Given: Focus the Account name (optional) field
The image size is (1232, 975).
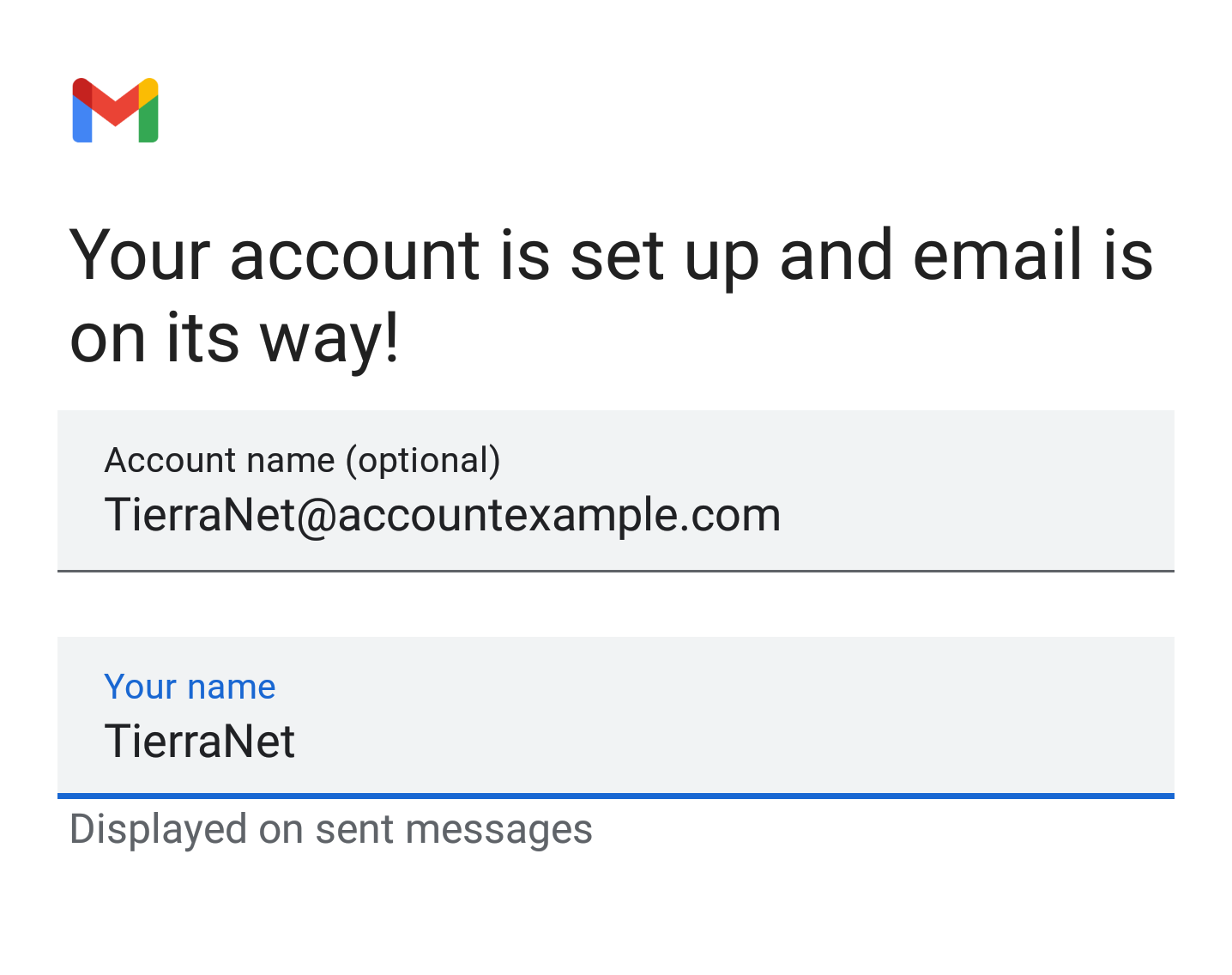Looking at the screenshot, I should pos(615,490).
